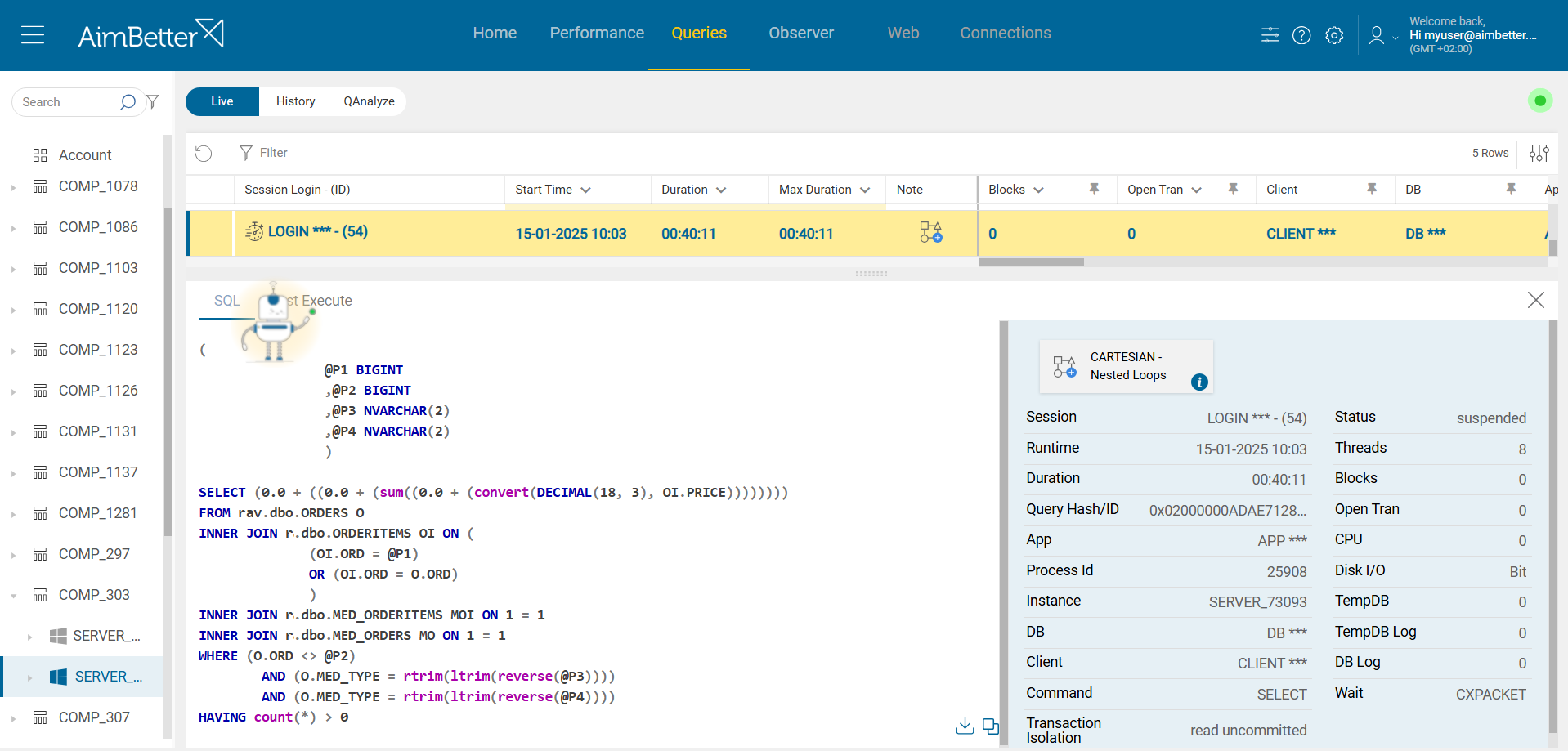The width and height of the screenshot is (1568, 751).
Task: Click the grid horizontal scrollbar
Action: [x=1032, y=262]
